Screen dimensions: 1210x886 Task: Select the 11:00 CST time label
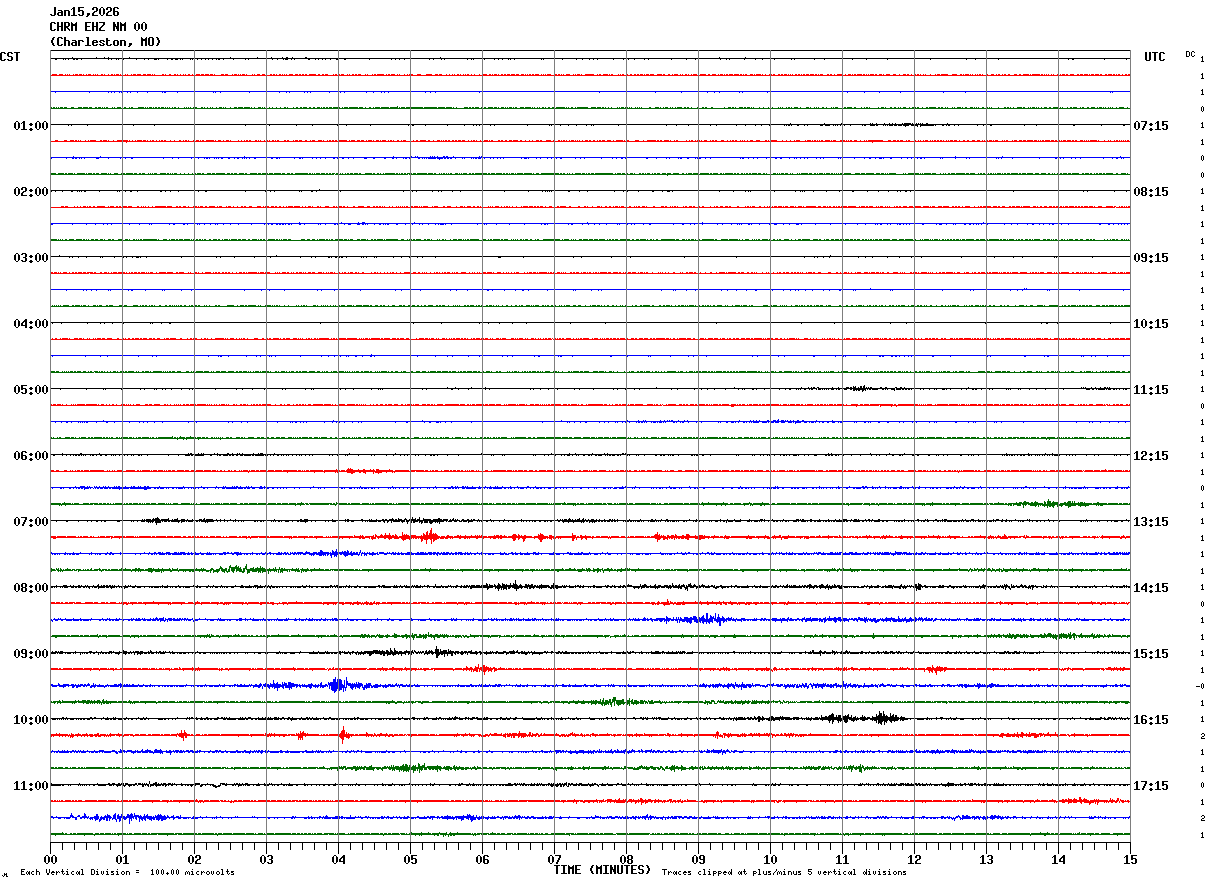point(31,786)
